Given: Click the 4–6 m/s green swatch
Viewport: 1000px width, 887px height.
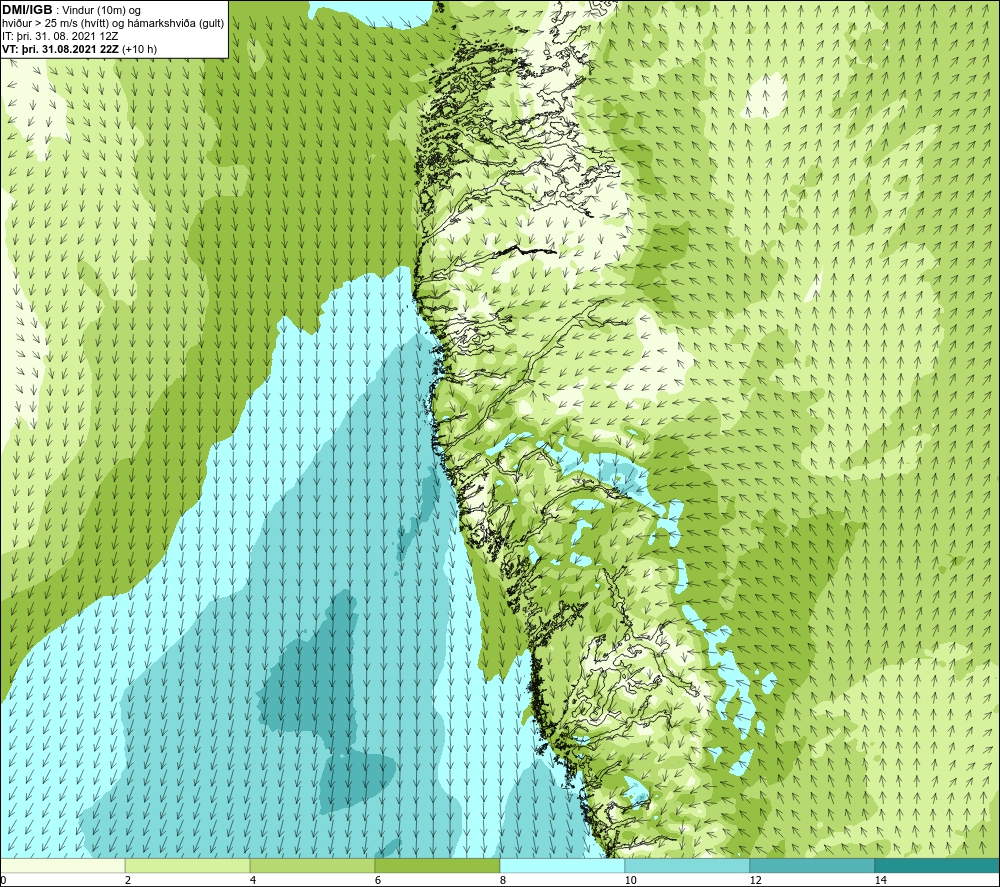Looking at the screenshot, I should [312, 865].
